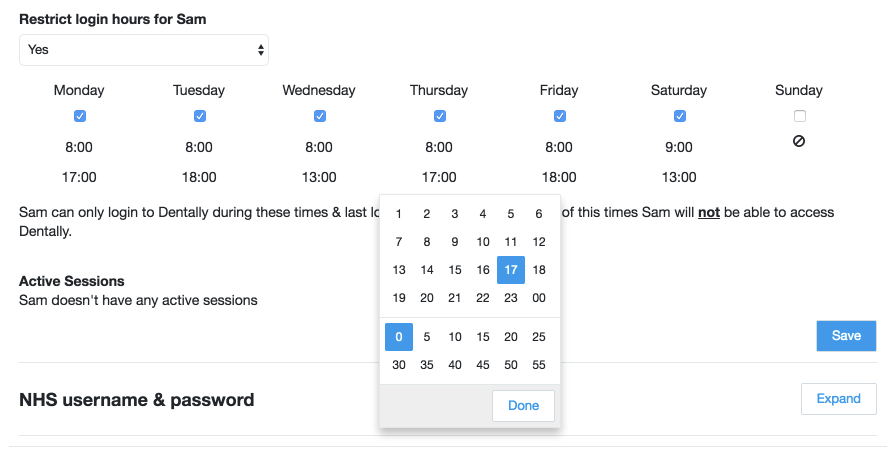Open Friday's 18:00 end time
This screenshot has height=451, width=895.
click(559, 177)
